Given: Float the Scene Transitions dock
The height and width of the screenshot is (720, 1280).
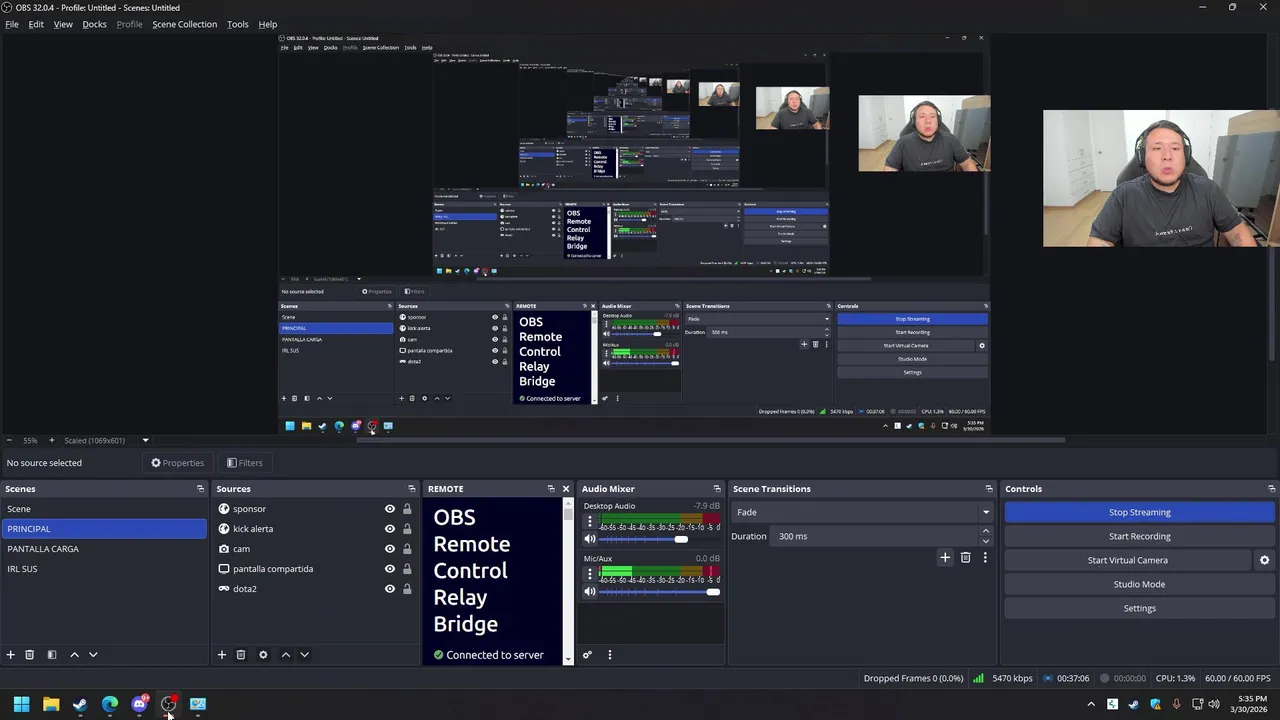Looking at the screenshot, I should click(x=989, y=489).
